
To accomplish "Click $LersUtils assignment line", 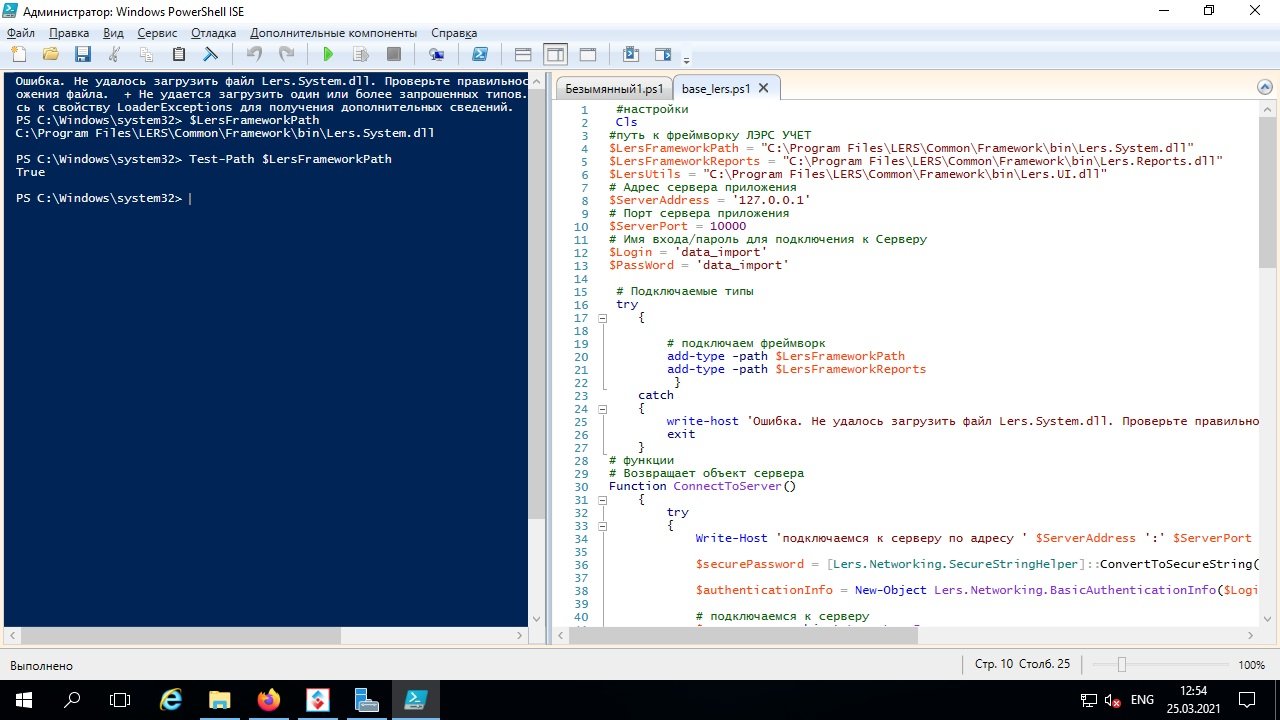I will (x=858, y=174).
